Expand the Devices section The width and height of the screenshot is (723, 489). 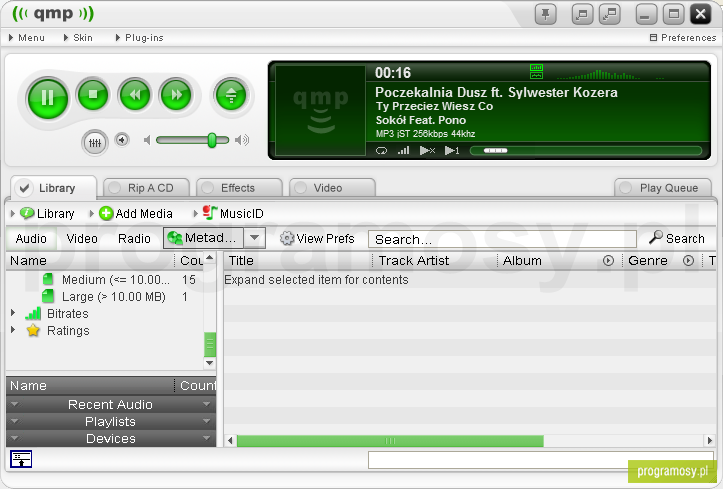(x=111, y=438)
